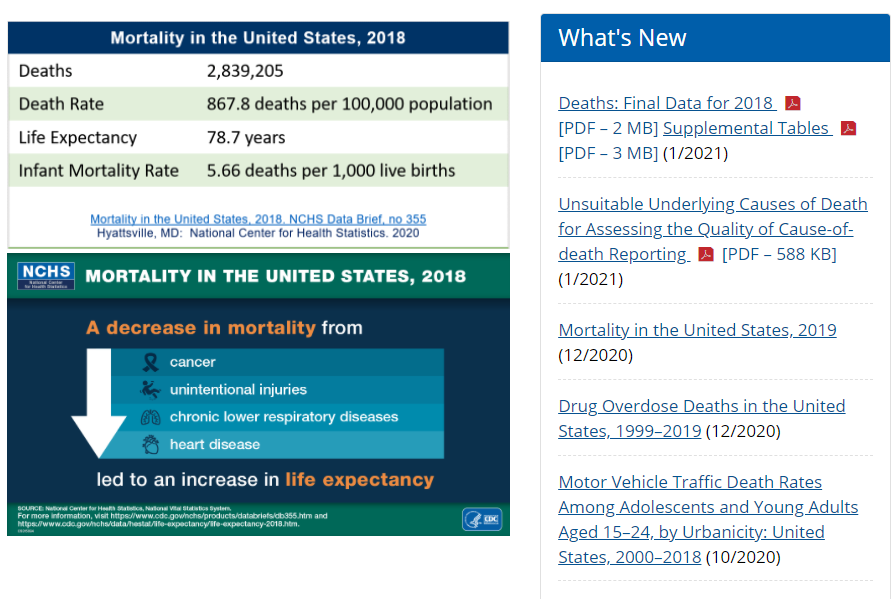Click the Deaths row label

tap(46, 71)
